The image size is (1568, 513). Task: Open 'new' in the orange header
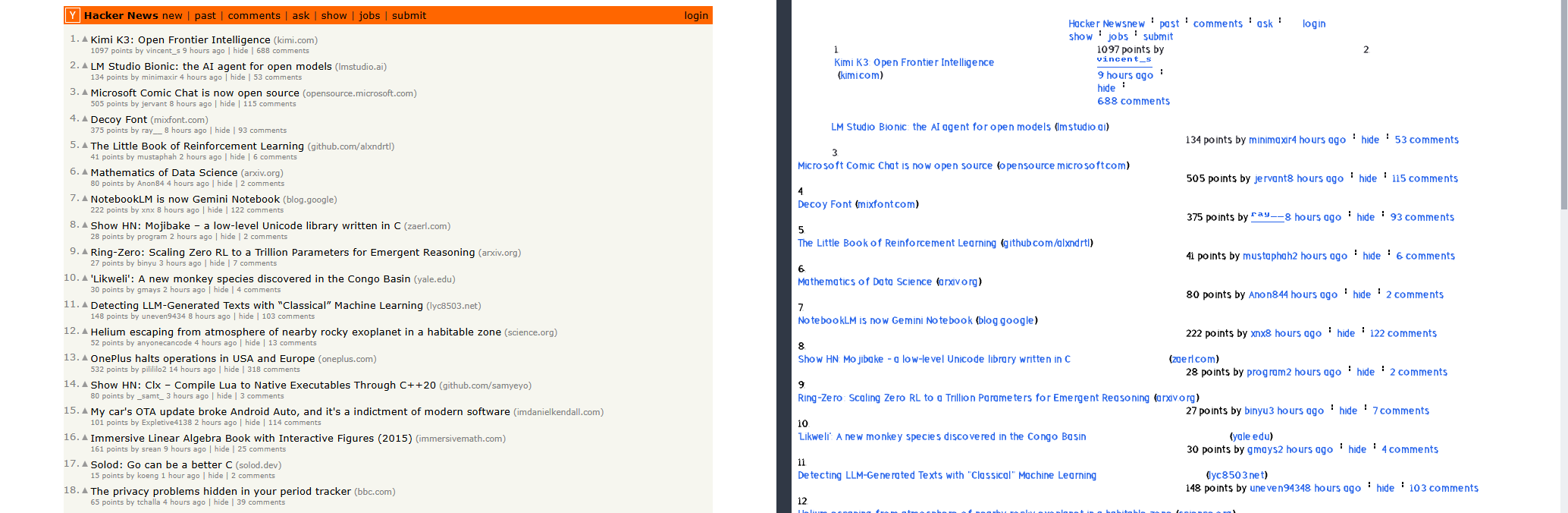(x=172, y=15)
